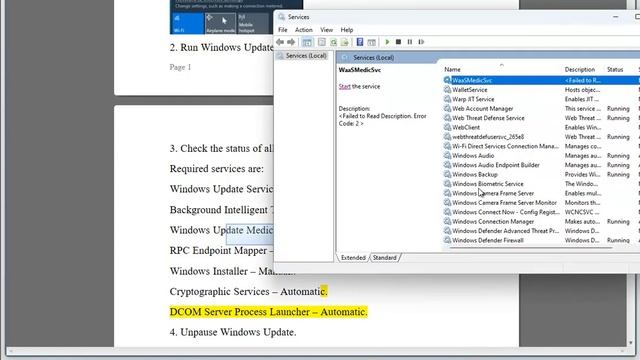Toggle the Show/Hide Console Tree icon
This screenshot has width=640, height=360.
[x=307, y=42]
